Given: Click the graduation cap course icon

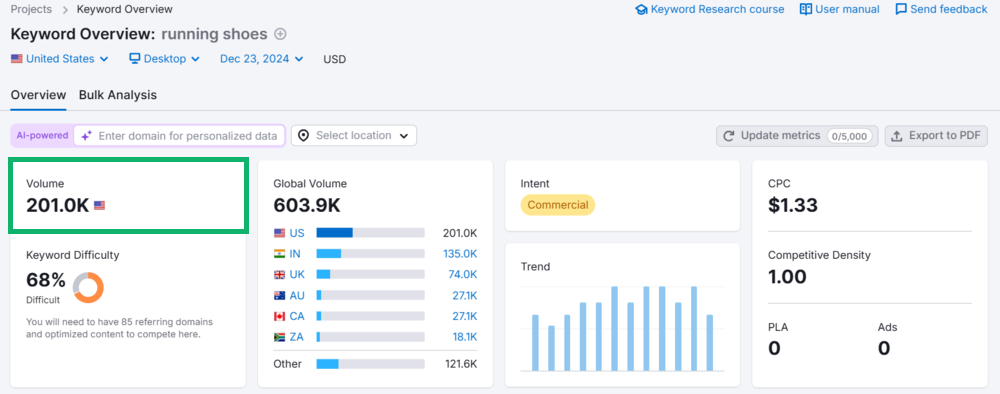Looking at the screenshot, I should click(x=641, y=10).
